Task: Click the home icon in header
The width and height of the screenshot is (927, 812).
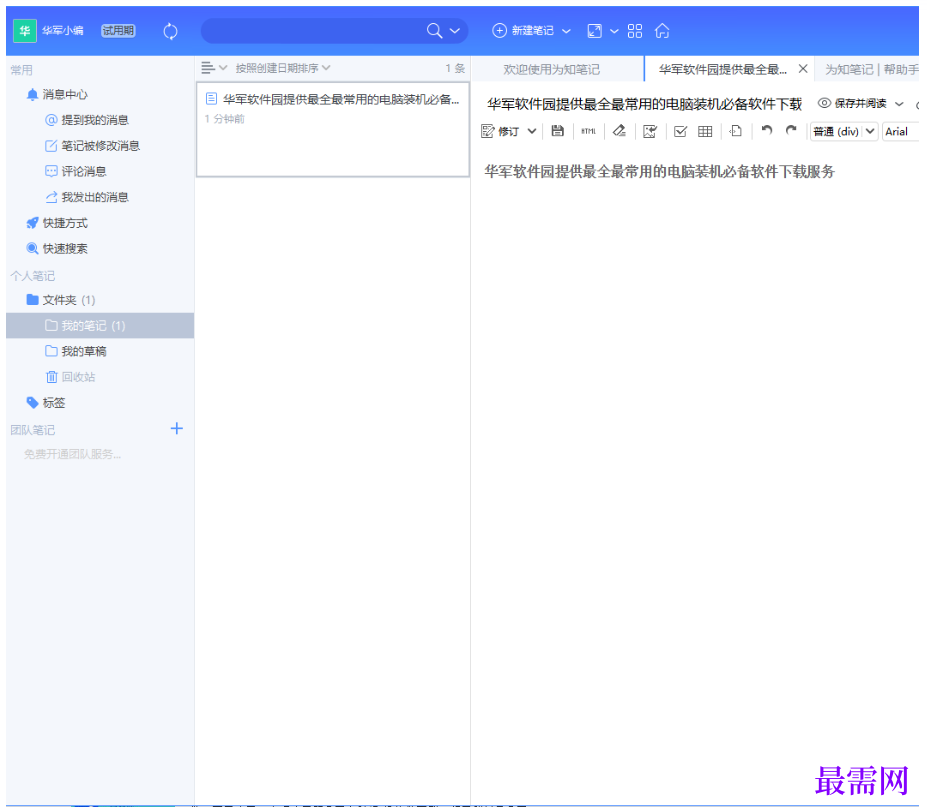Action: coord(662,31)
